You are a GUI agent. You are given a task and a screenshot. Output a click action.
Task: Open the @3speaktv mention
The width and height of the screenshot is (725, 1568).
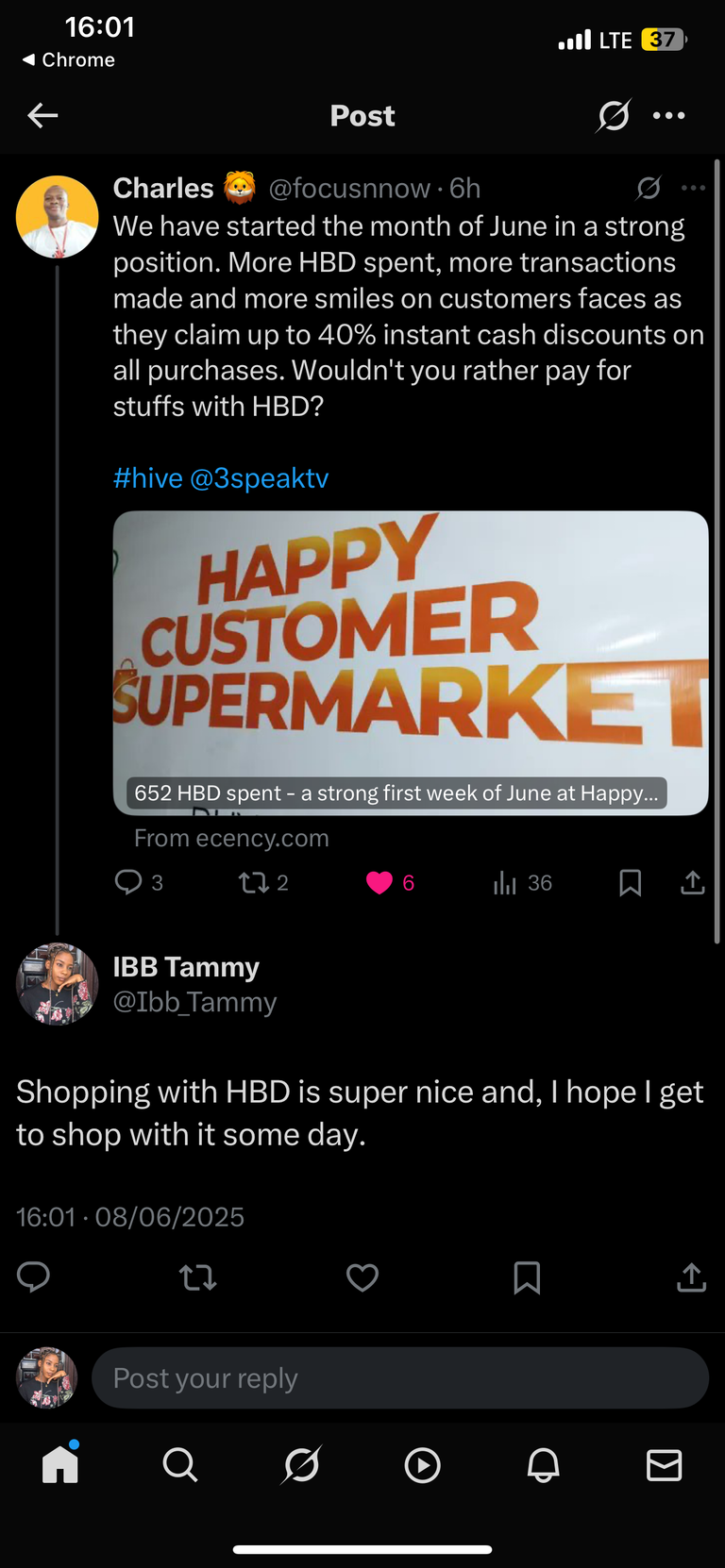[x=260, y=478]
